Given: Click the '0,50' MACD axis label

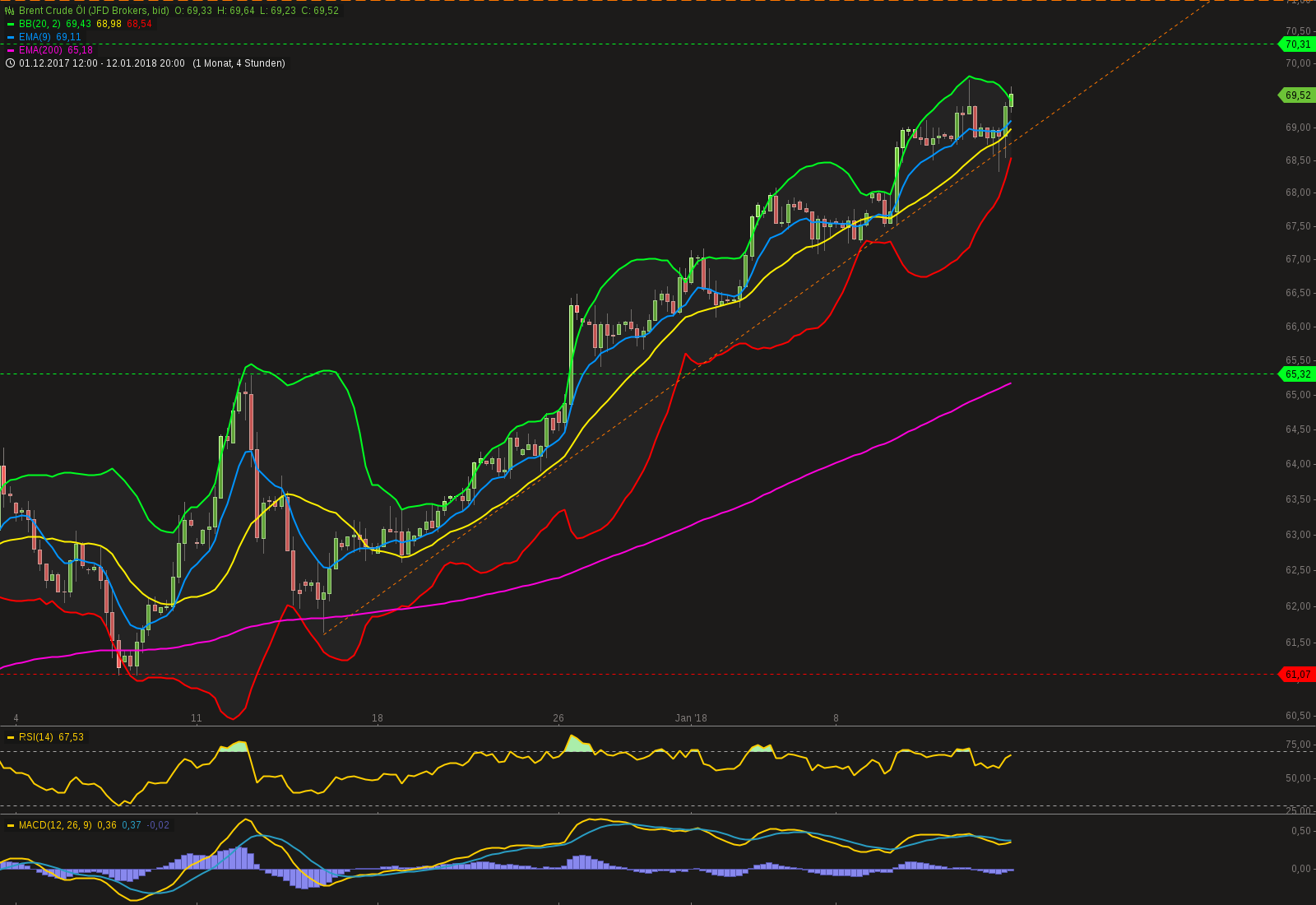Looking at the screenshot, I should click(1300, 831).
